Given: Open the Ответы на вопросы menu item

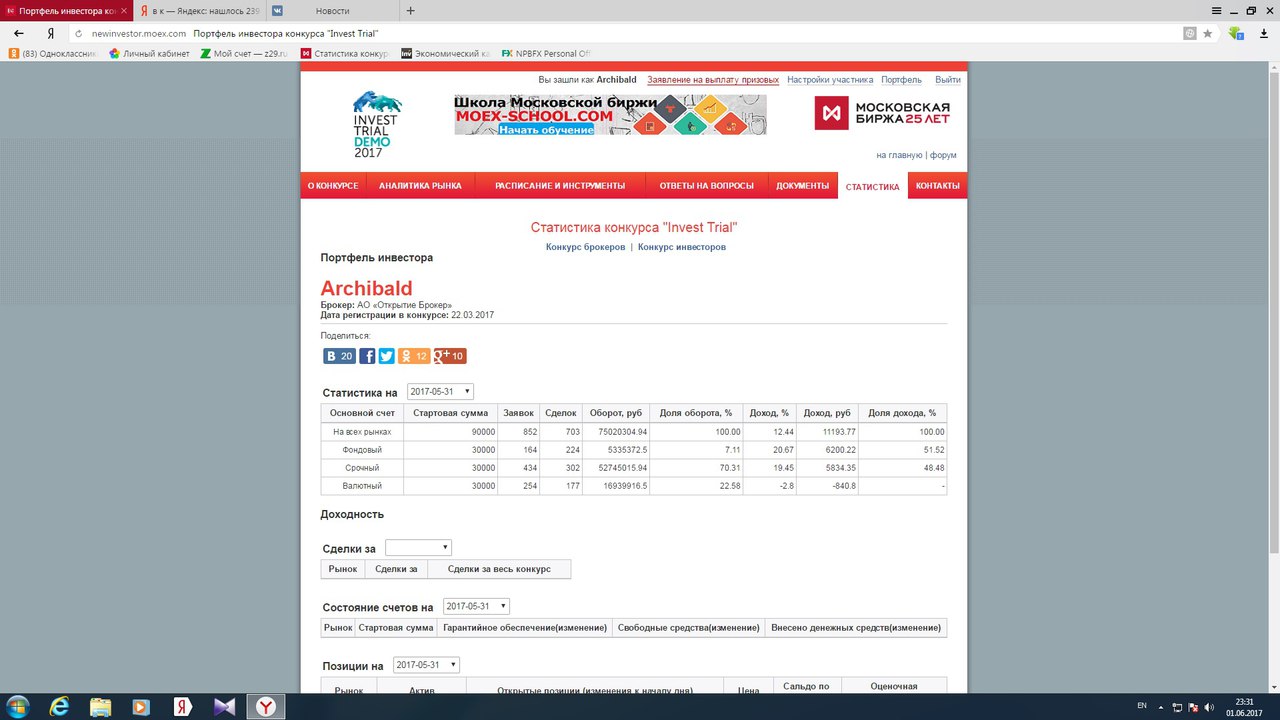Looking at the screenshot, I should point(706,186).
